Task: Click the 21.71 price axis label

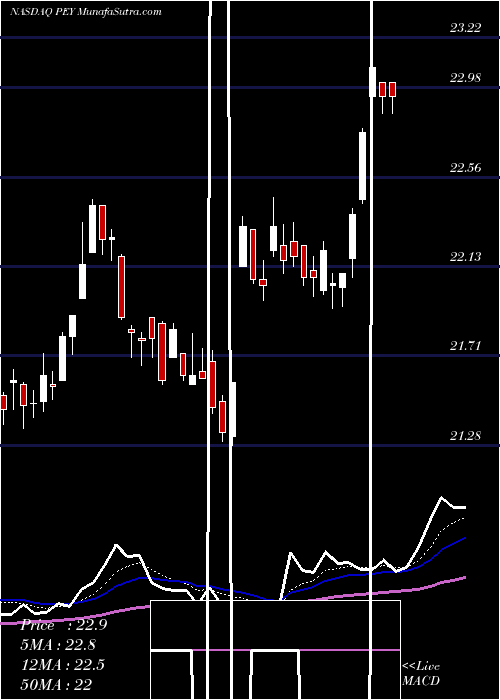Action: pos(466,346)
